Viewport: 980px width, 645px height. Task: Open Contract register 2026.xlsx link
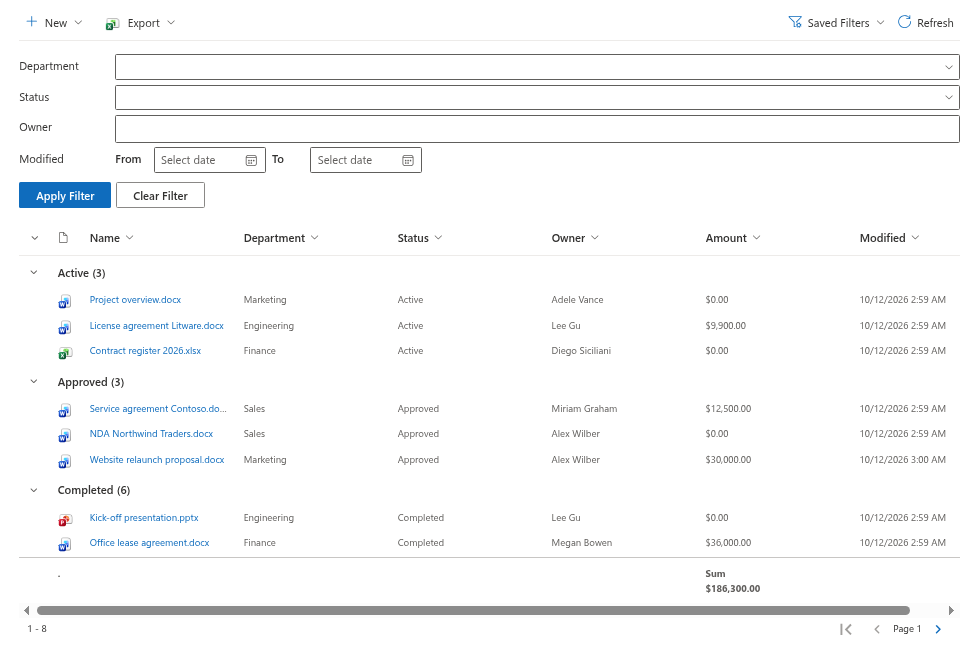pyautogui.click(x=145, y=351)
